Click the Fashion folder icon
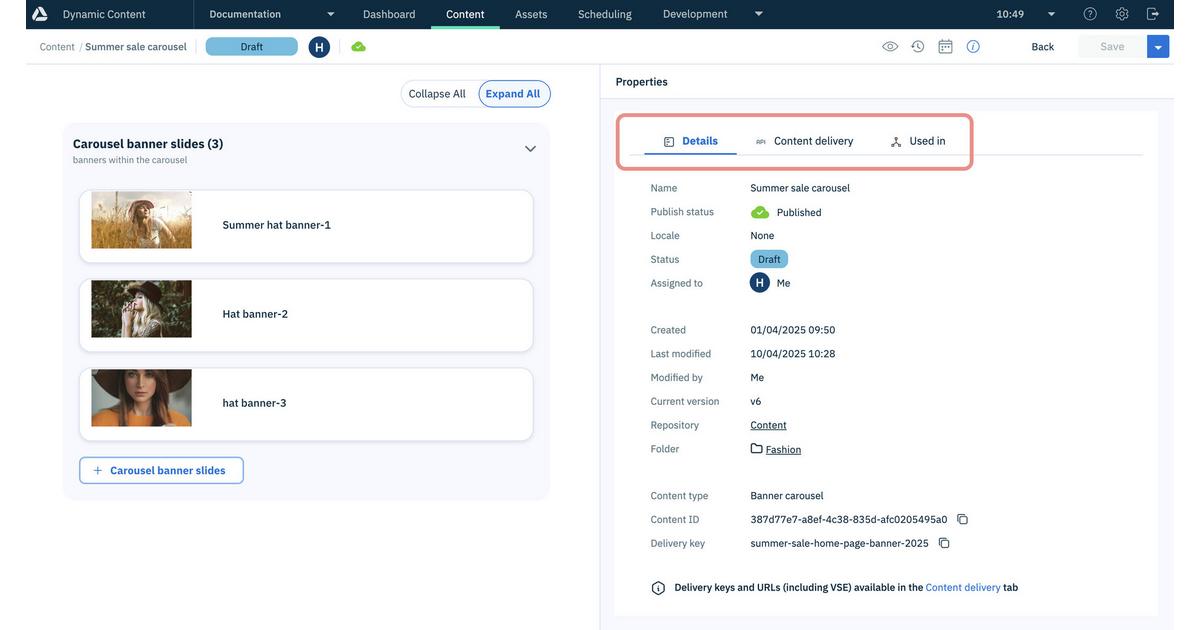 [x=757, y=449]
